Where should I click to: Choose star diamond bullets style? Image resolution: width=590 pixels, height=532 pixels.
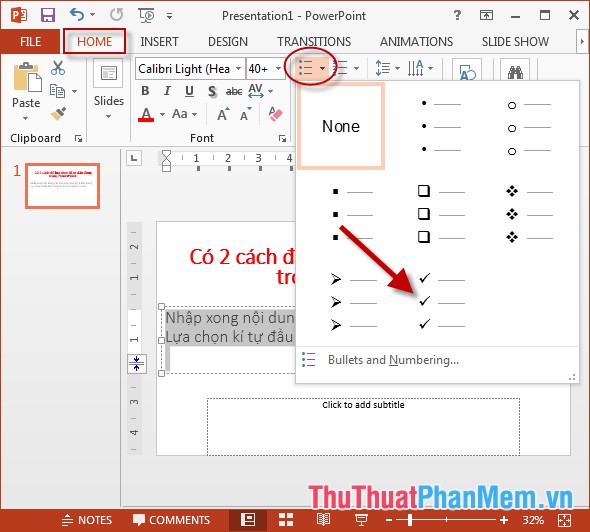click(529, 214)
